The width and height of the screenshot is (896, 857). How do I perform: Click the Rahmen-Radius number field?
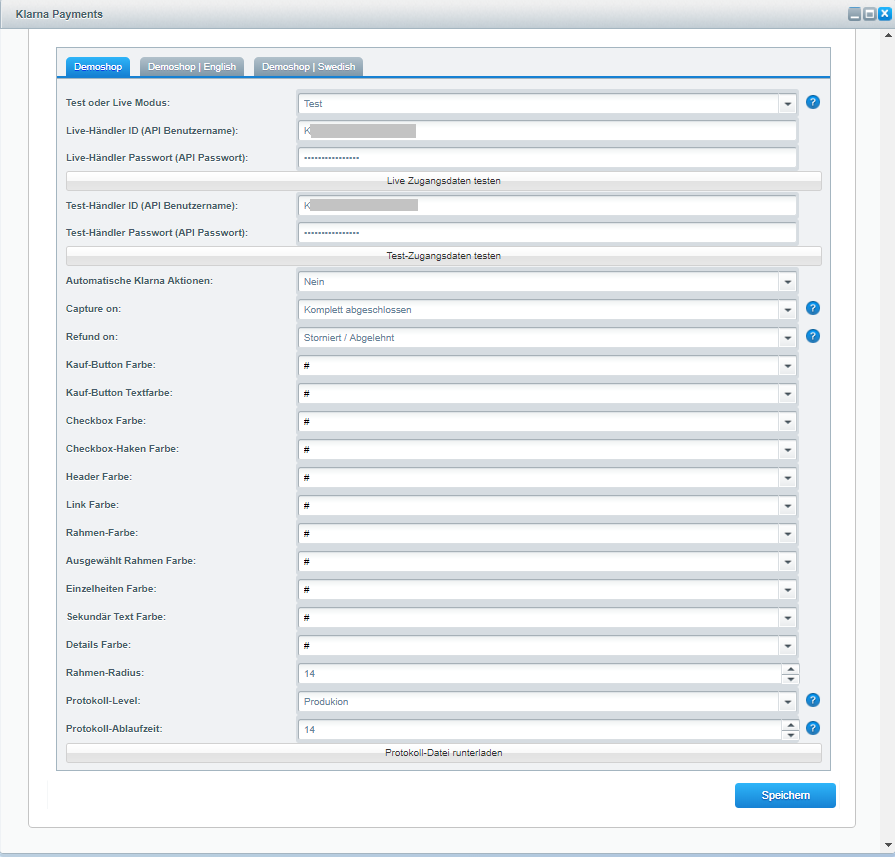click(x=540, y=674)
